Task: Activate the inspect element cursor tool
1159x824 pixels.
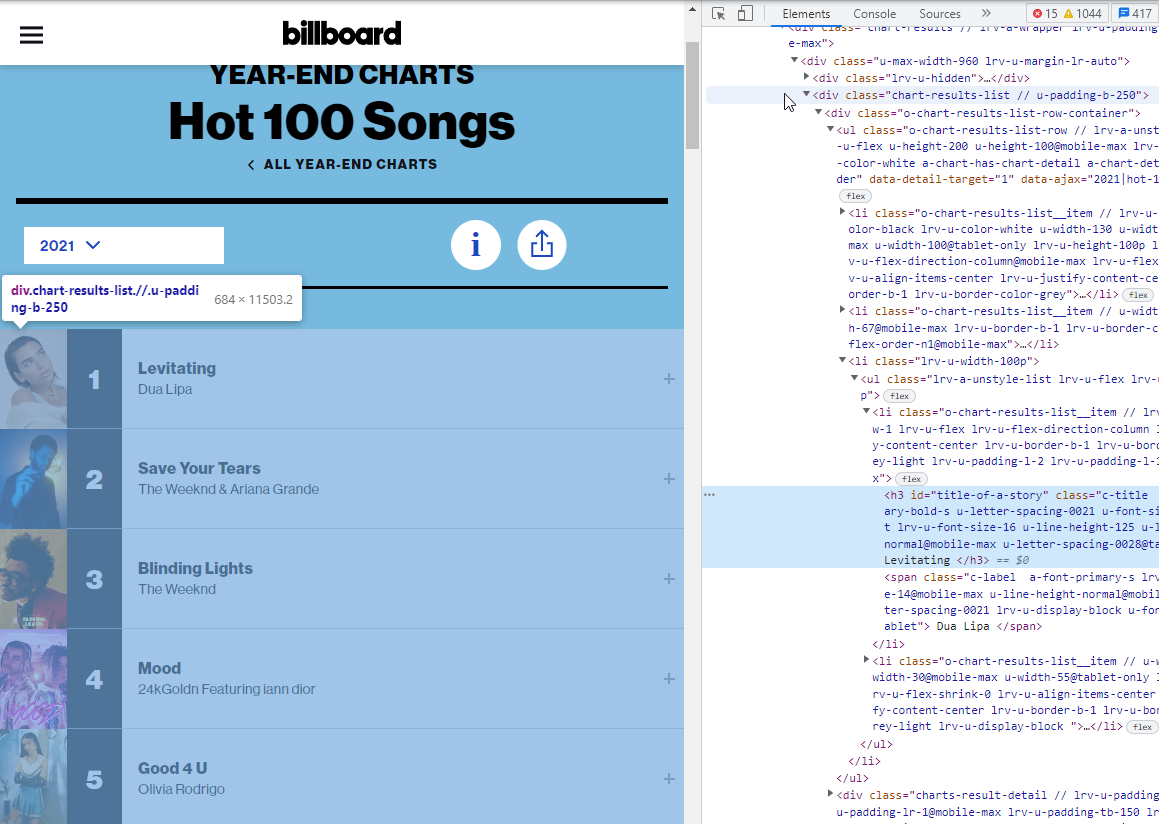Action: (x=716, y=14)
